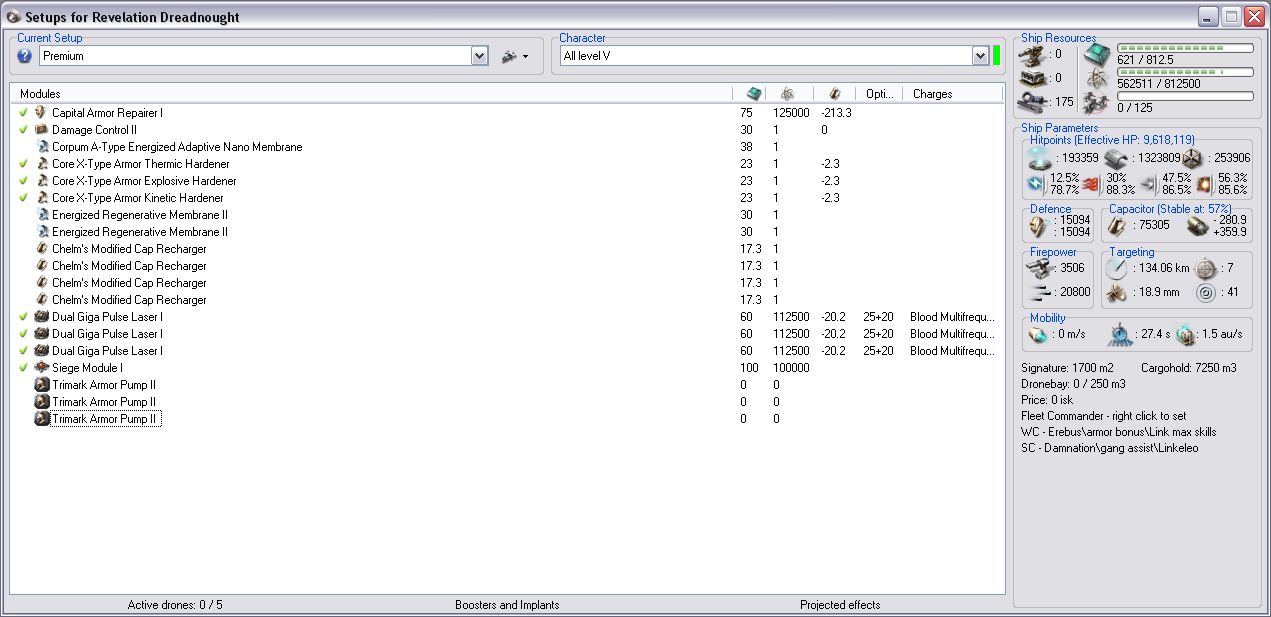Screen dimensions: 1271x617
Task: Click the launcher hardpoints icon in Ship Resources
Action: tap(1033, 78)
